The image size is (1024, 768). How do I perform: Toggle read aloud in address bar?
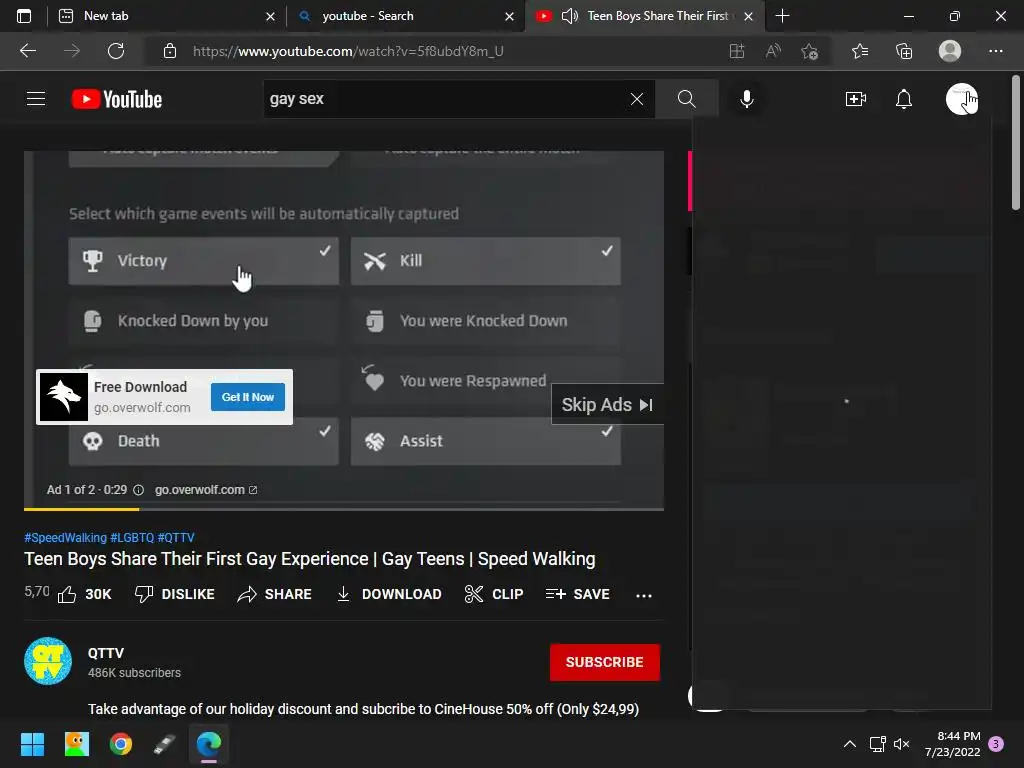tap(773, 51)
